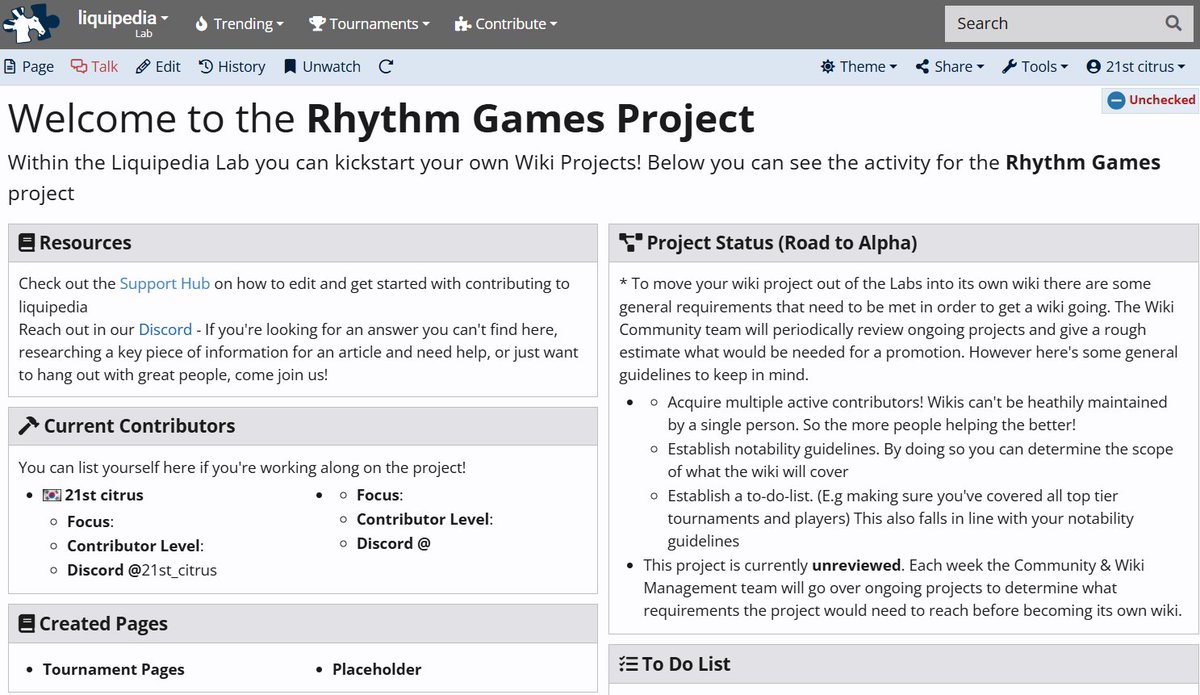The height and width of the screenshot is (695, 1200).
Task: Click the South Korea flag icon
Action: tap(52, 495)
